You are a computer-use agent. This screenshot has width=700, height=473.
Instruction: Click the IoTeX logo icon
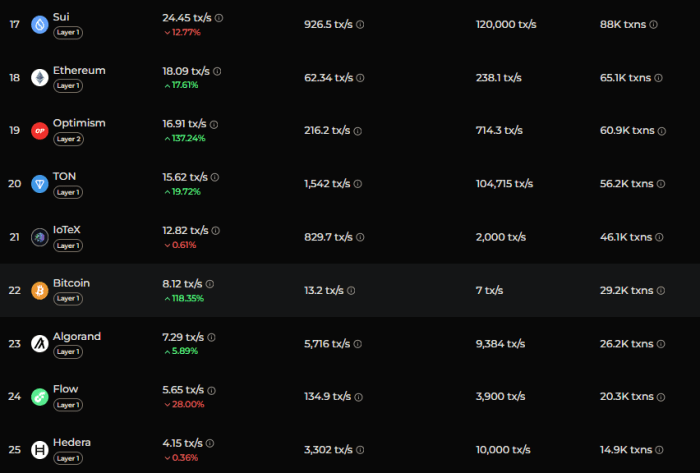coord(40,237)
